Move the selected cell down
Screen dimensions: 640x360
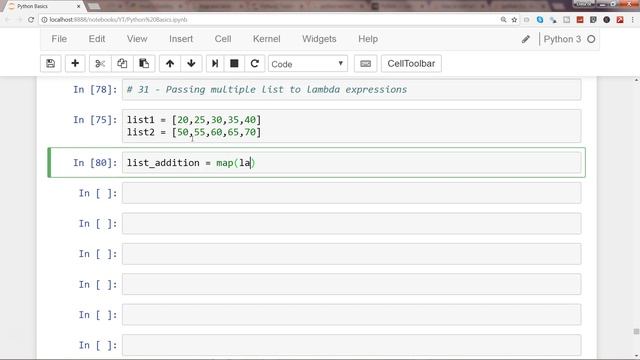pos(191,64)
